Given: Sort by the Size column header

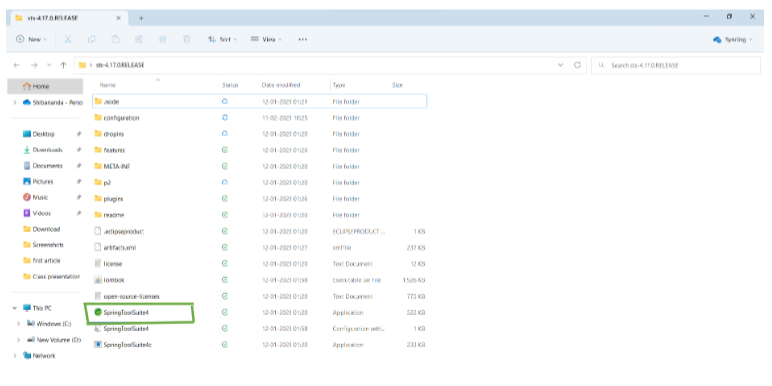Looking at the screenshot, I should pos(397,85).
